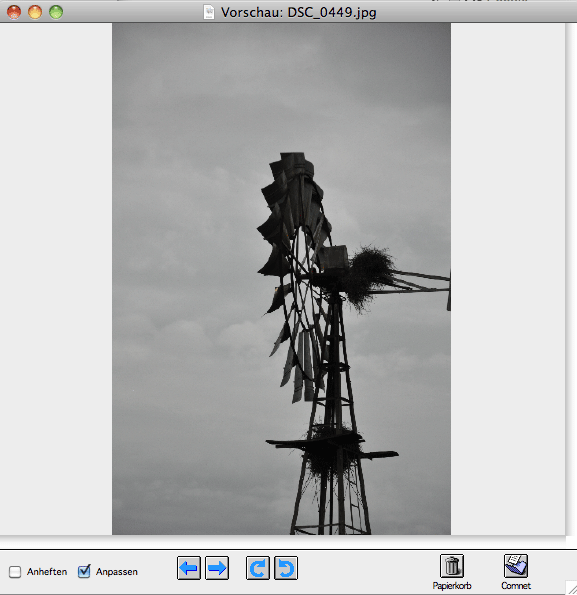
Task: Click the resize grip in window corner
Action: coord(571,588)
